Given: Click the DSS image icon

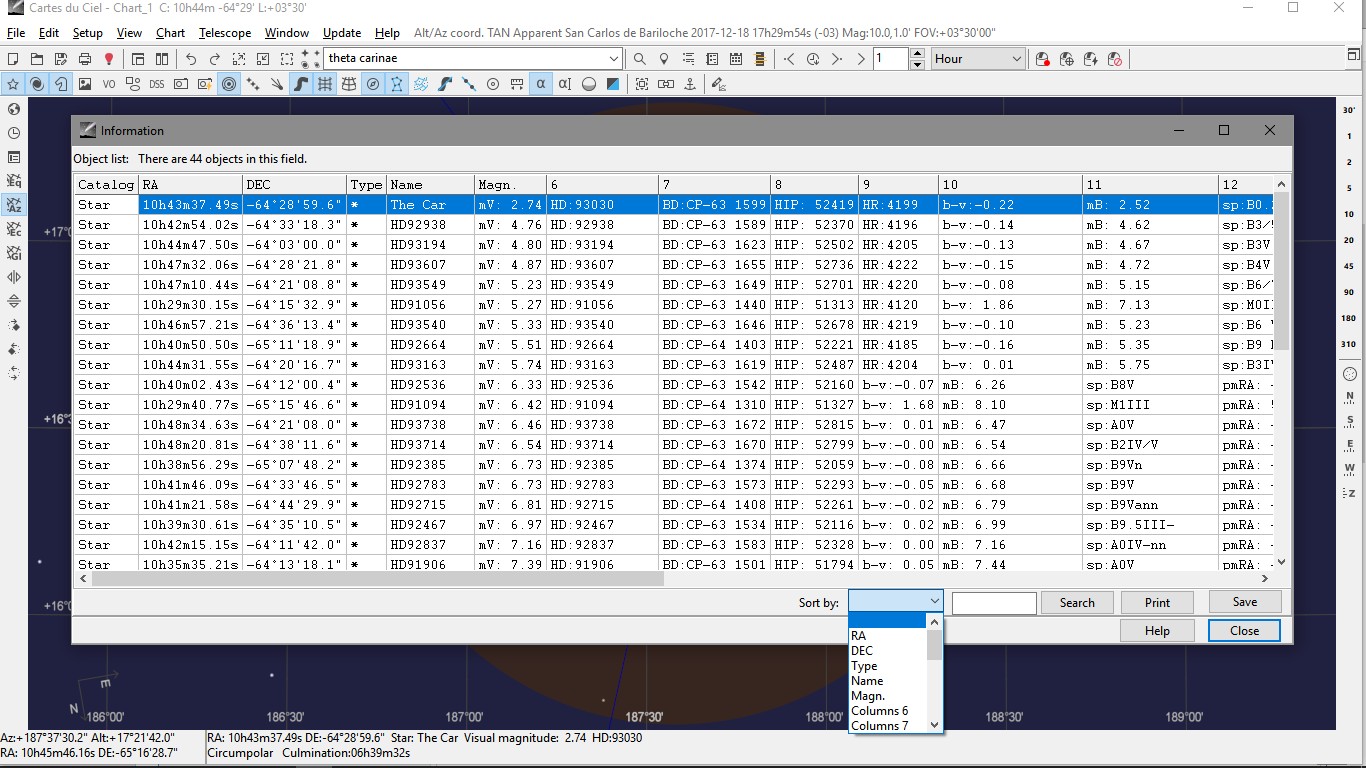Looking at the screenshot, I should (157, 84).
